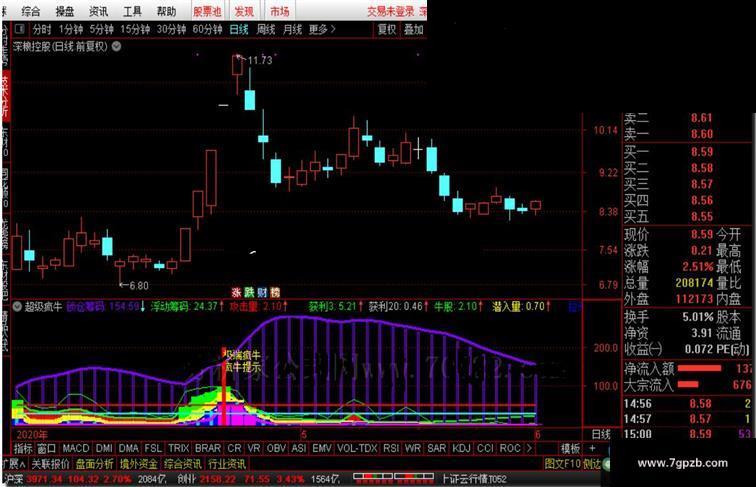Click the 6.80 low price label
Image resolution: width=756 pixels, height=487 pixels.
pyautogui.click(x=139, y=285)
